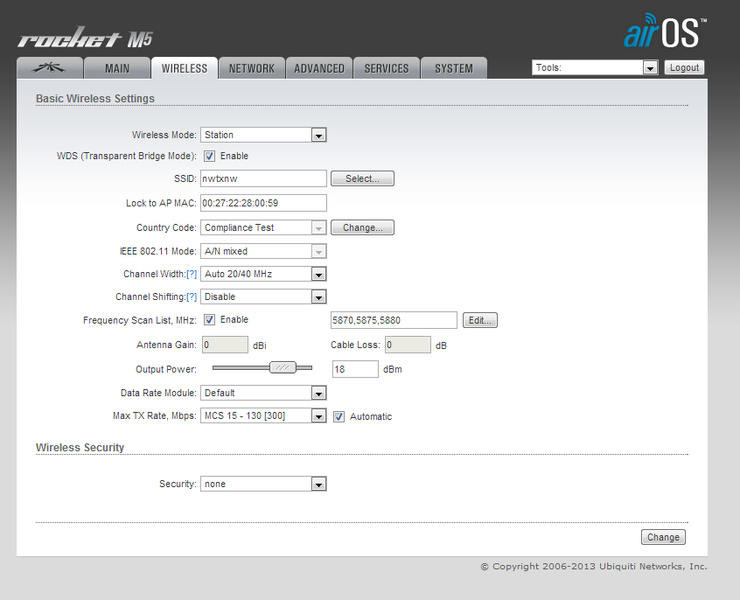Toggle the Automatic TX rate checkbox

pos(338,416)
